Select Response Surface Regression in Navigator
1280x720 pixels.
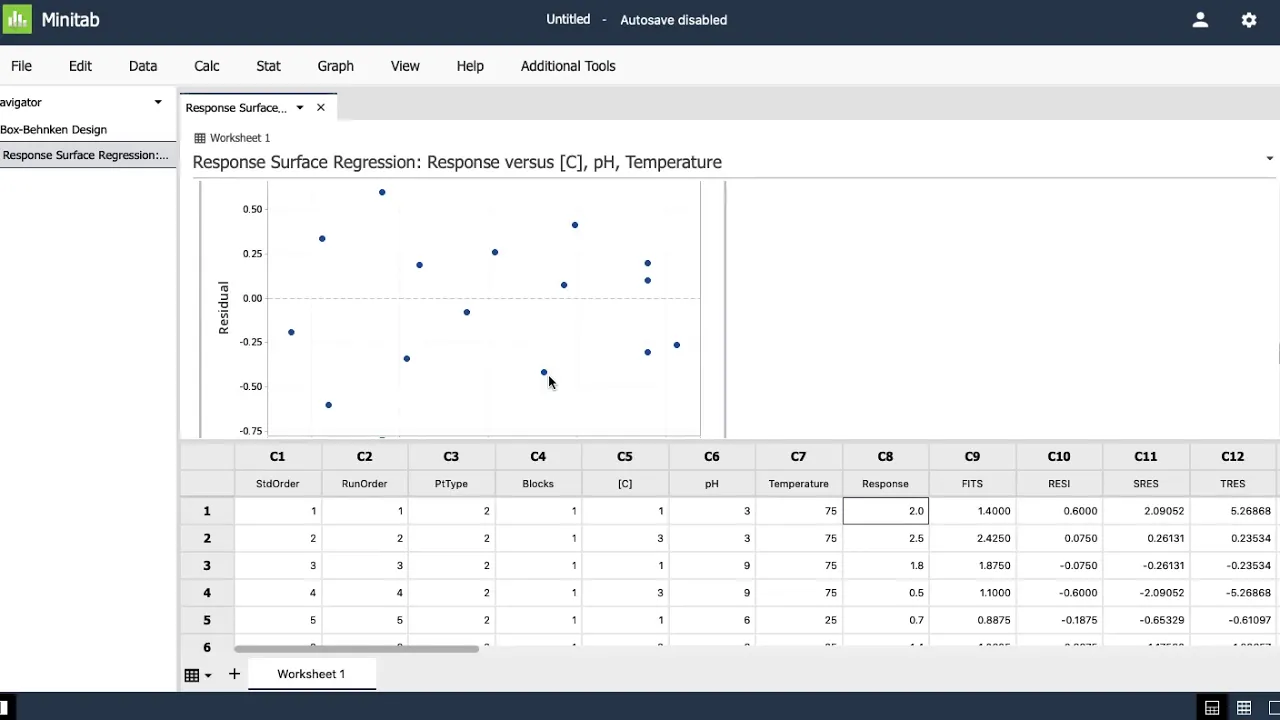[x=86, y=155]
